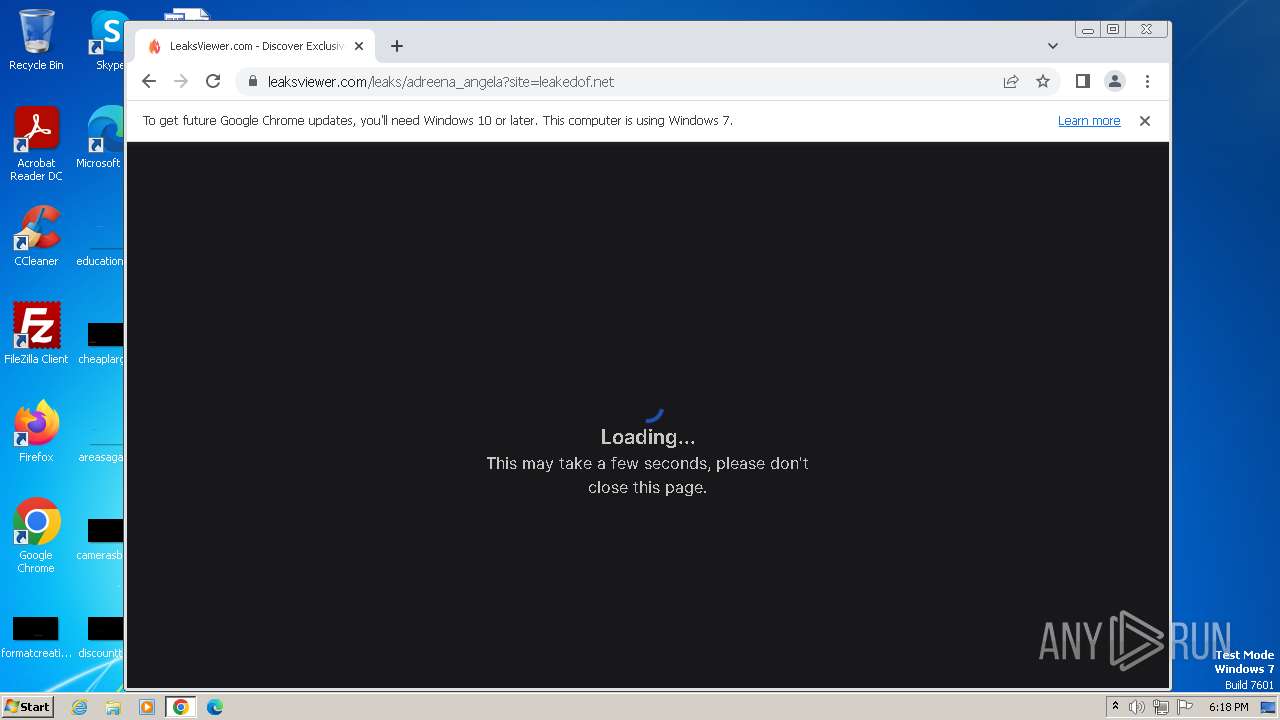Show hidden system tray icons
This screenshot has width=1280, height=720.
(x=1115, y=707)
